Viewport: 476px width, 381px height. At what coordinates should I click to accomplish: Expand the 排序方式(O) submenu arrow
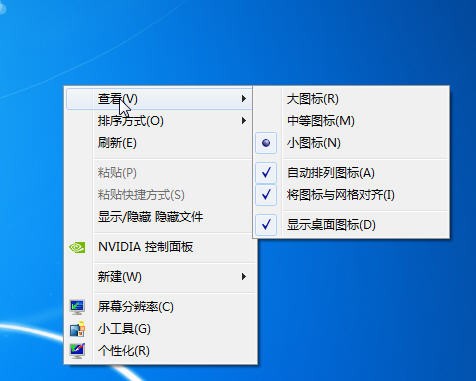(x=244, y=121)
